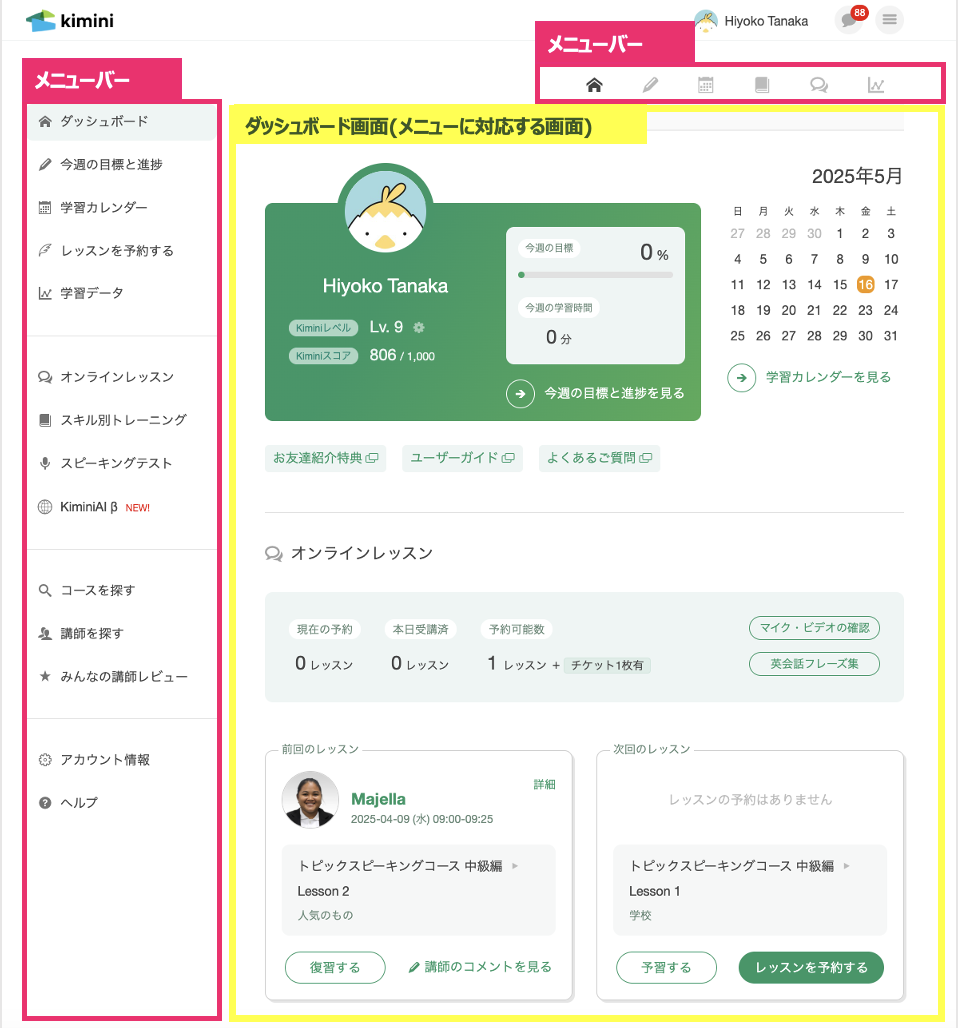This screenshot has width=958, height=1028.
Task: Click the 復習する button
Action: [335, 968]
